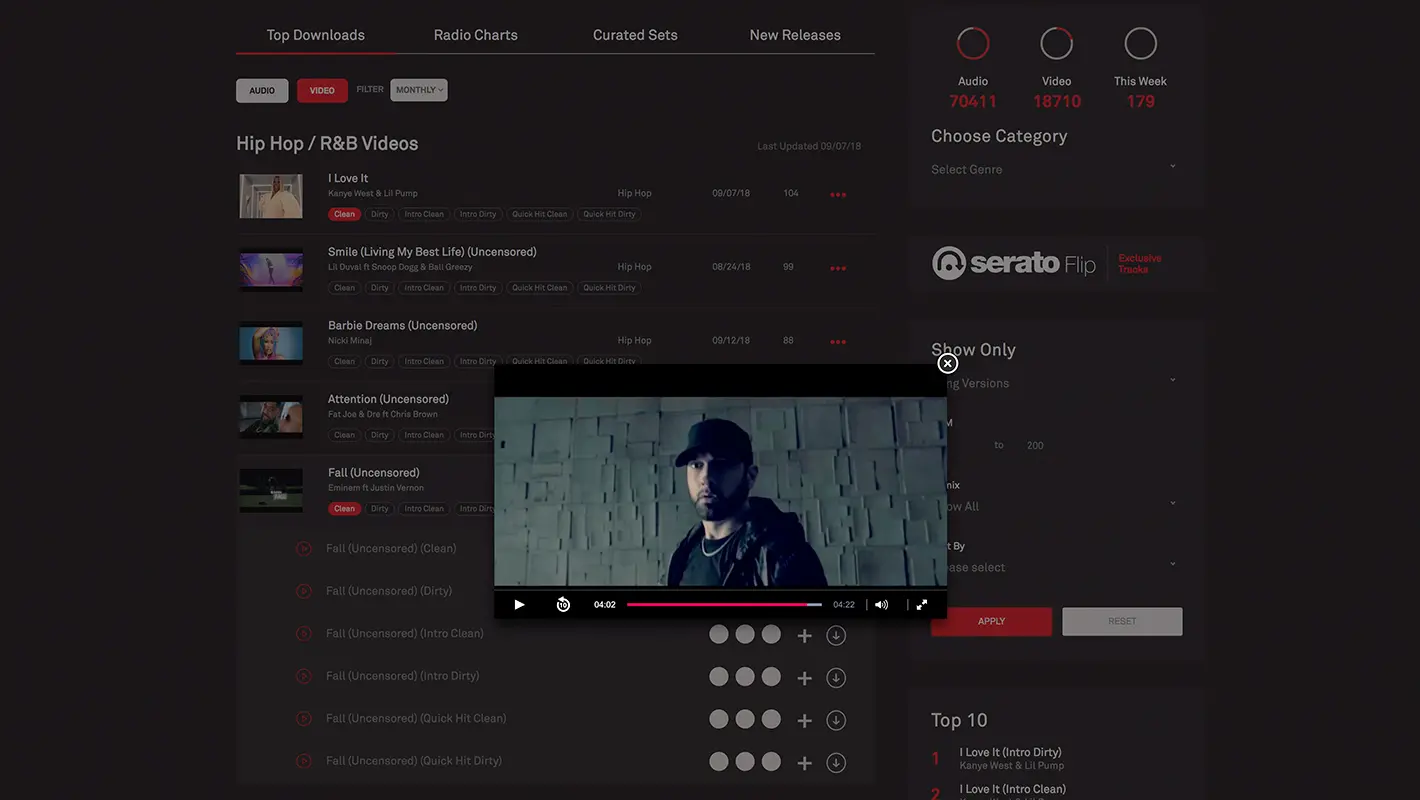Screen dimensions: 1420x800
Task: Select the Video toggle button
Action: tap(322, 91)
